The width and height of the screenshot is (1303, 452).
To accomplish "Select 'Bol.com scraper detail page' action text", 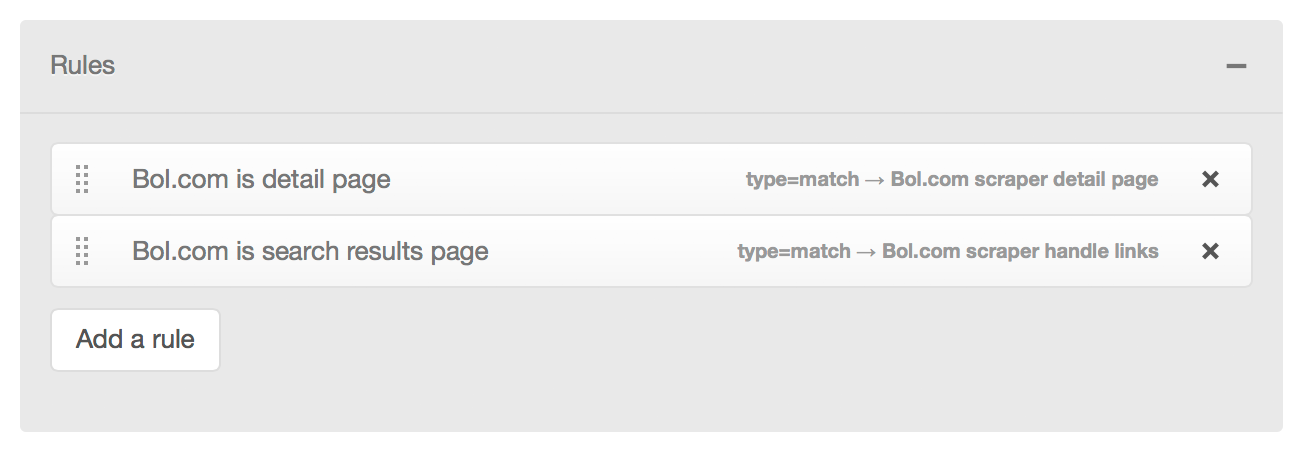I will point(1024,180).
